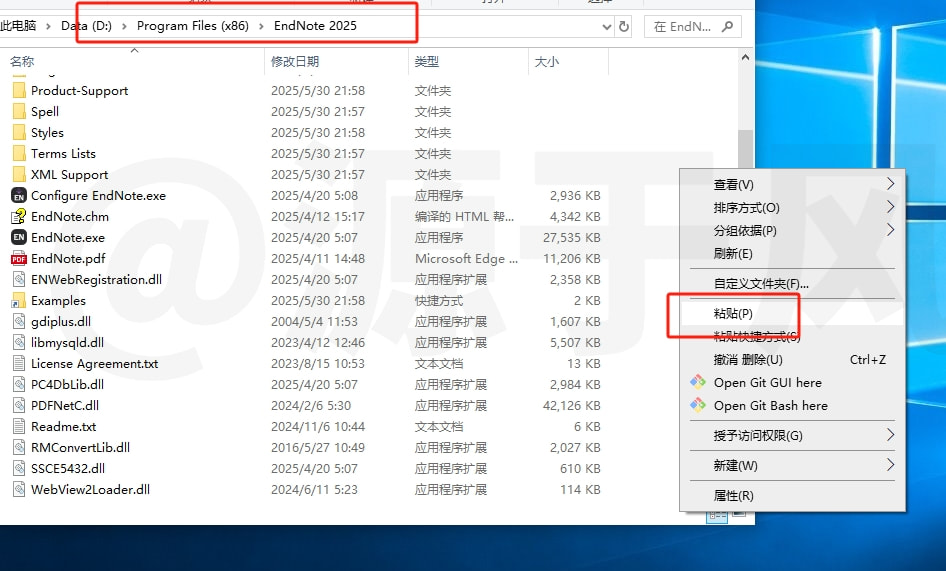The height and width of the screenshot is (571, 946).
Task: Select the gdiplus.dll file icon
Action: [x=19, y=322]
